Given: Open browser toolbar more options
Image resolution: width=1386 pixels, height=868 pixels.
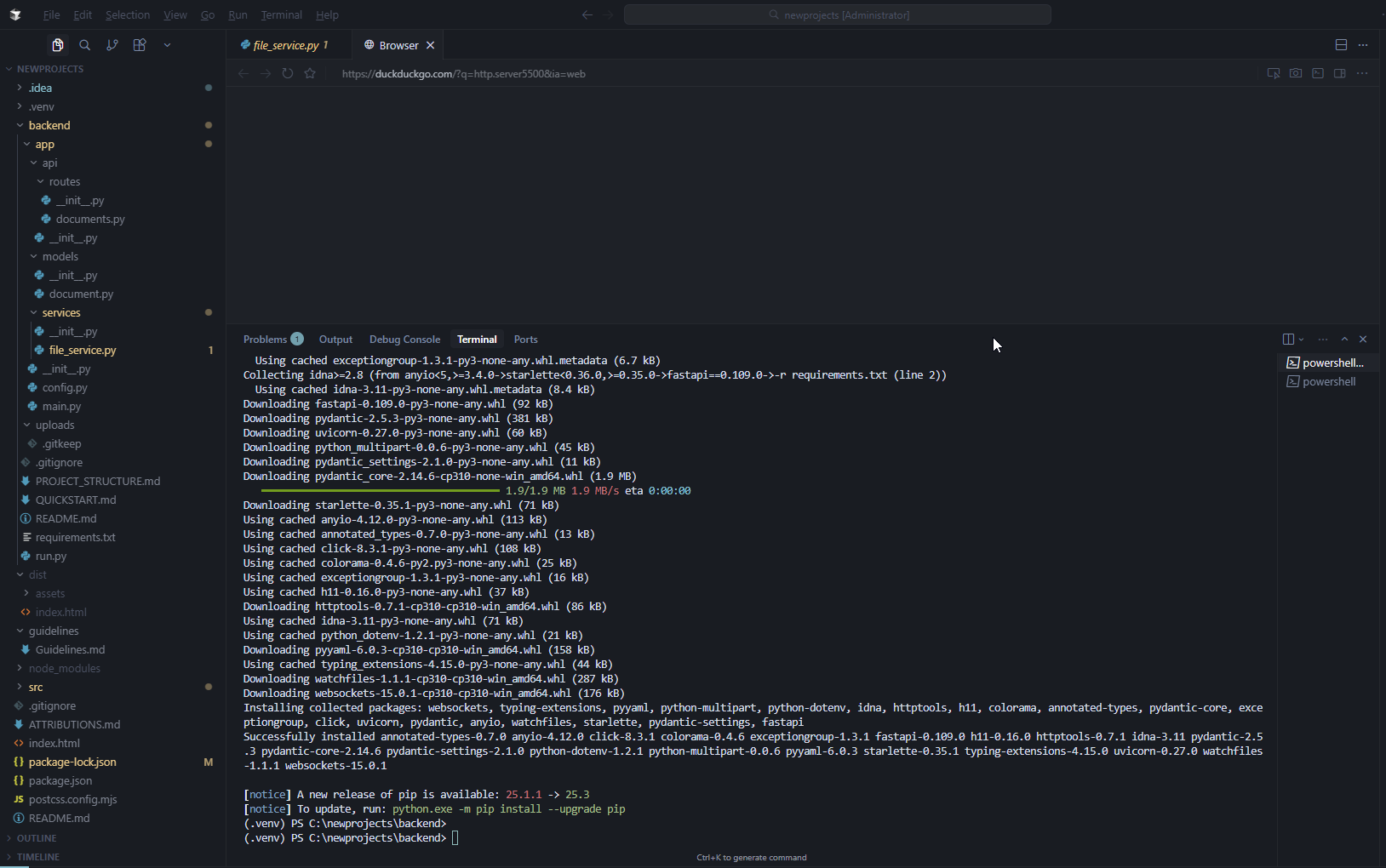Looking at the screenshot, I should click(1362, 74).
